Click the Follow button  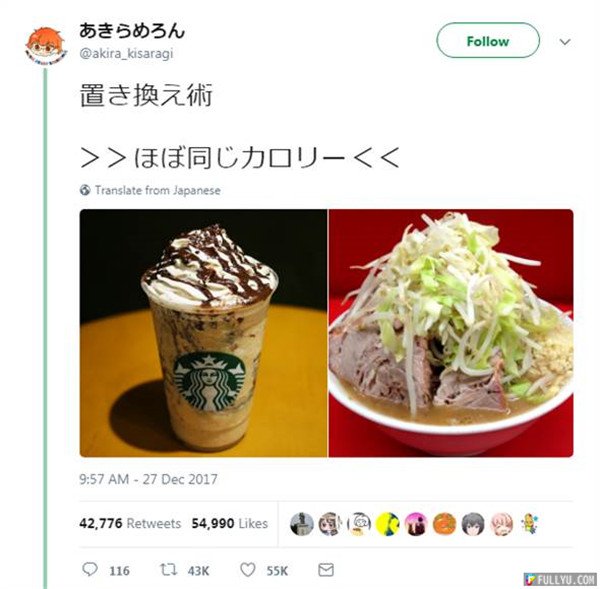pos(488,41)
